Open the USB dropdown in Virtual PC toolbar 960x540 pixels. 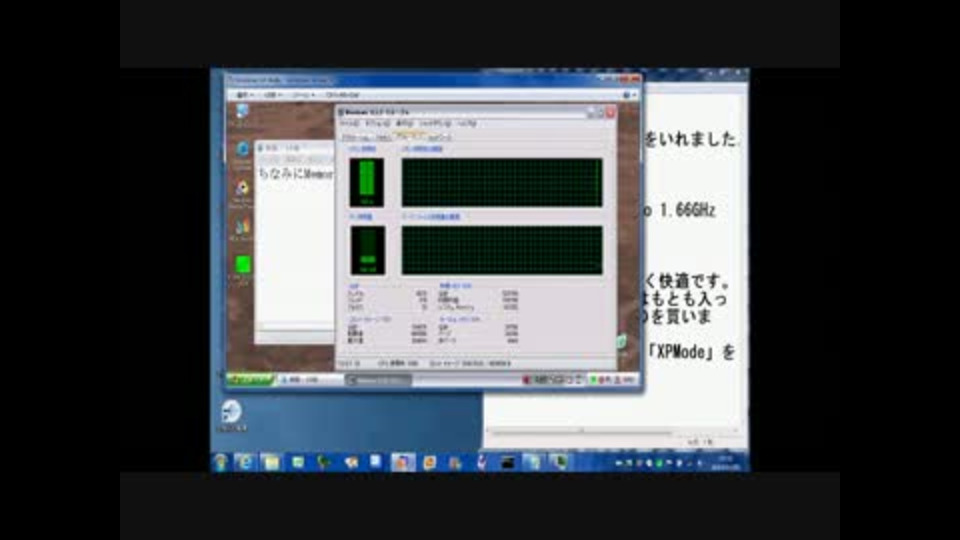pos(273,96)
